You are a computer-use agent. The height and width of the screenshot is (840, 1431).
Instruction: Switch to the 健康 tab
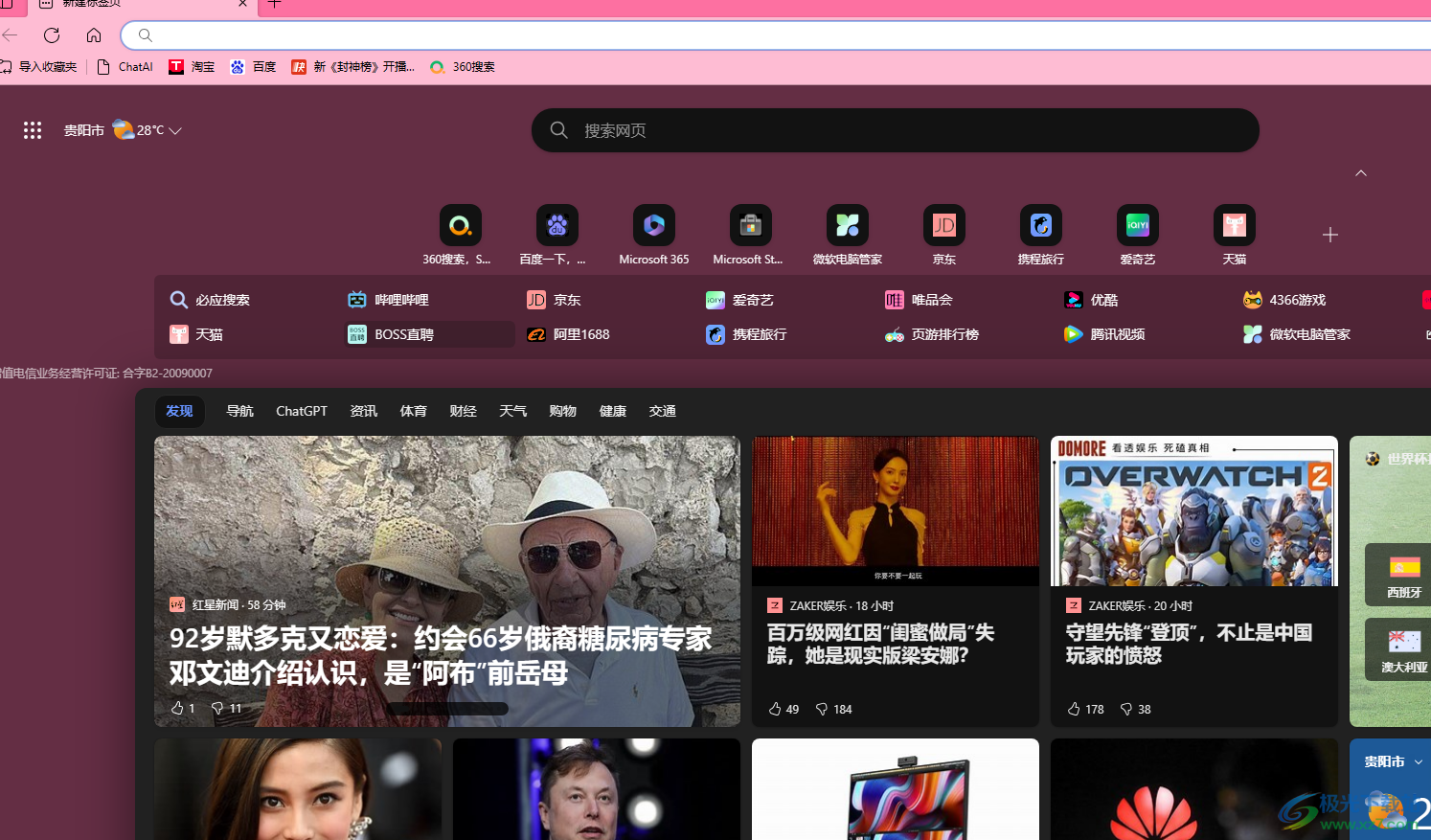tap(613, 411)
